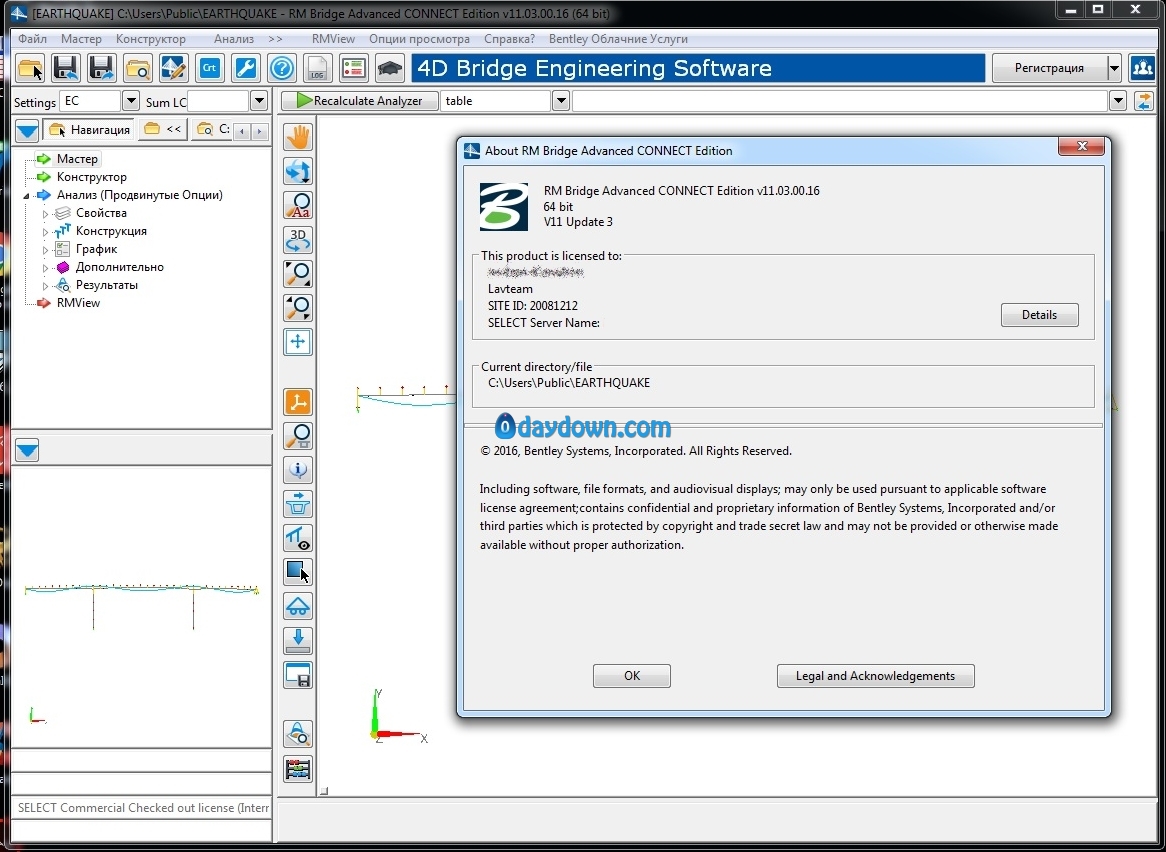Open the Справка? menu
Viewport: 1166px width, 852px height.
pos(509,39)
